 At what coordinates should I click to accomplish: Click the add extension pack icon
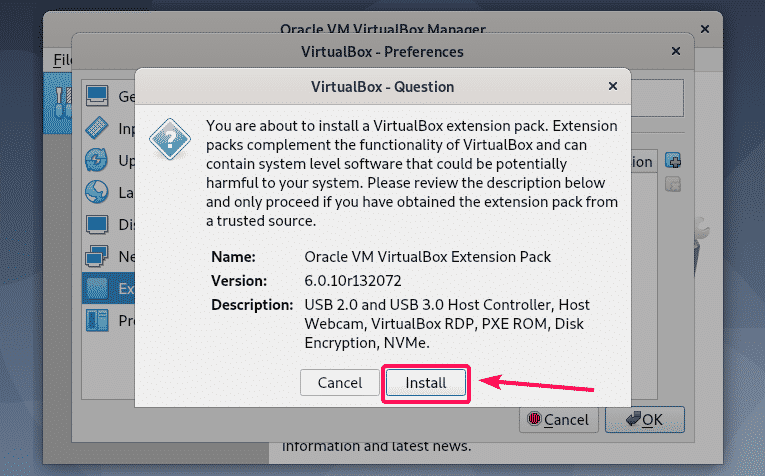(x=673, y=161)
